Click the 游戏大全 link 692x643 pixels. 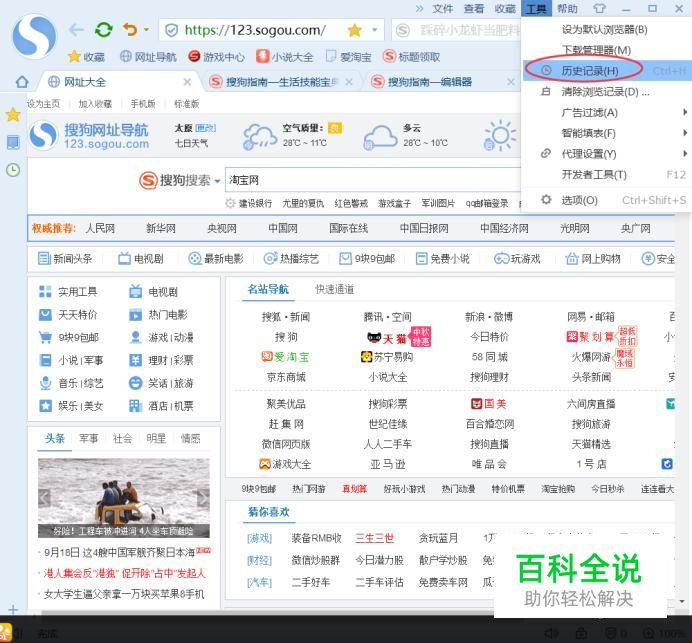[x=285, y=464]
